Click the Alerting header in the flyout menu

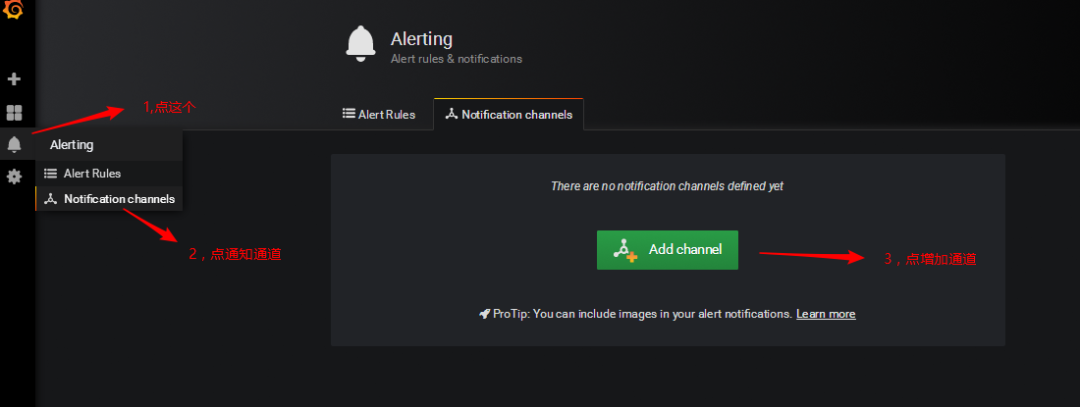(72, 145)
